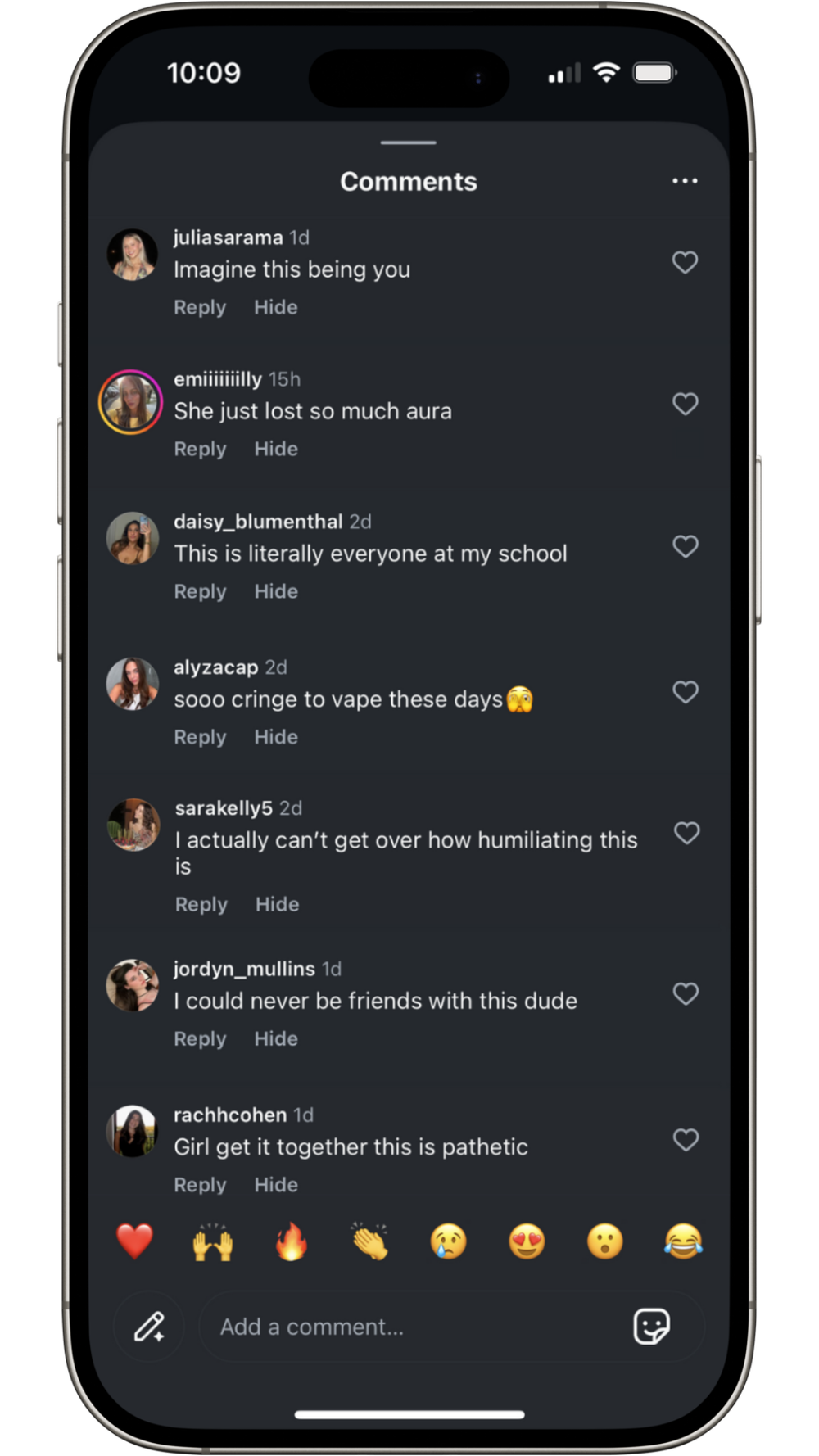Like rachhcohen's comment with the heart
Viewport: 819px width, 1456px height.
686,1140
